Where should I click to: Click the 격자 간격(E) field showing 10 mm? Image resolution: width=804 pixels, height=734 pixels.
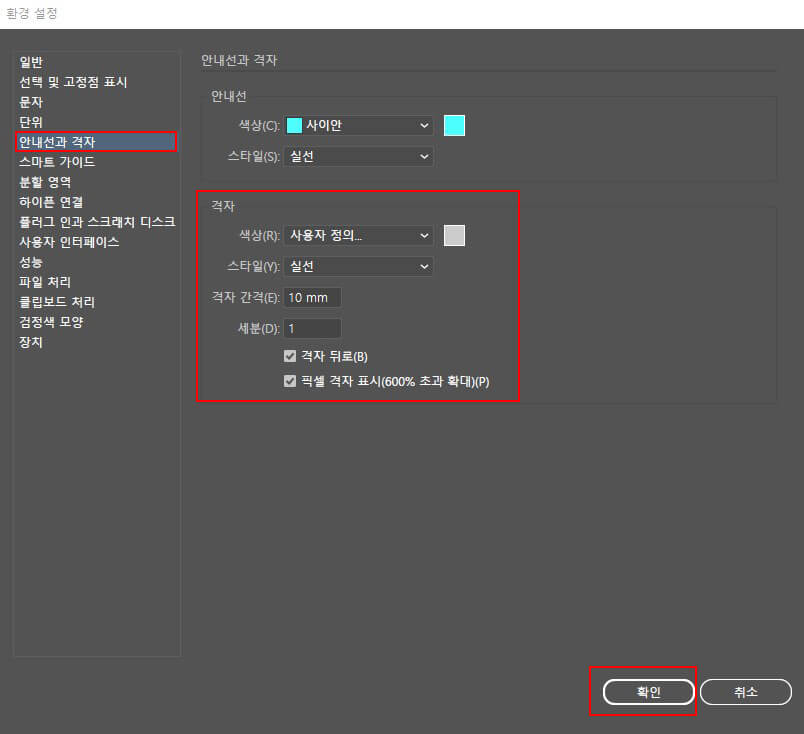[x=312, y=297]
